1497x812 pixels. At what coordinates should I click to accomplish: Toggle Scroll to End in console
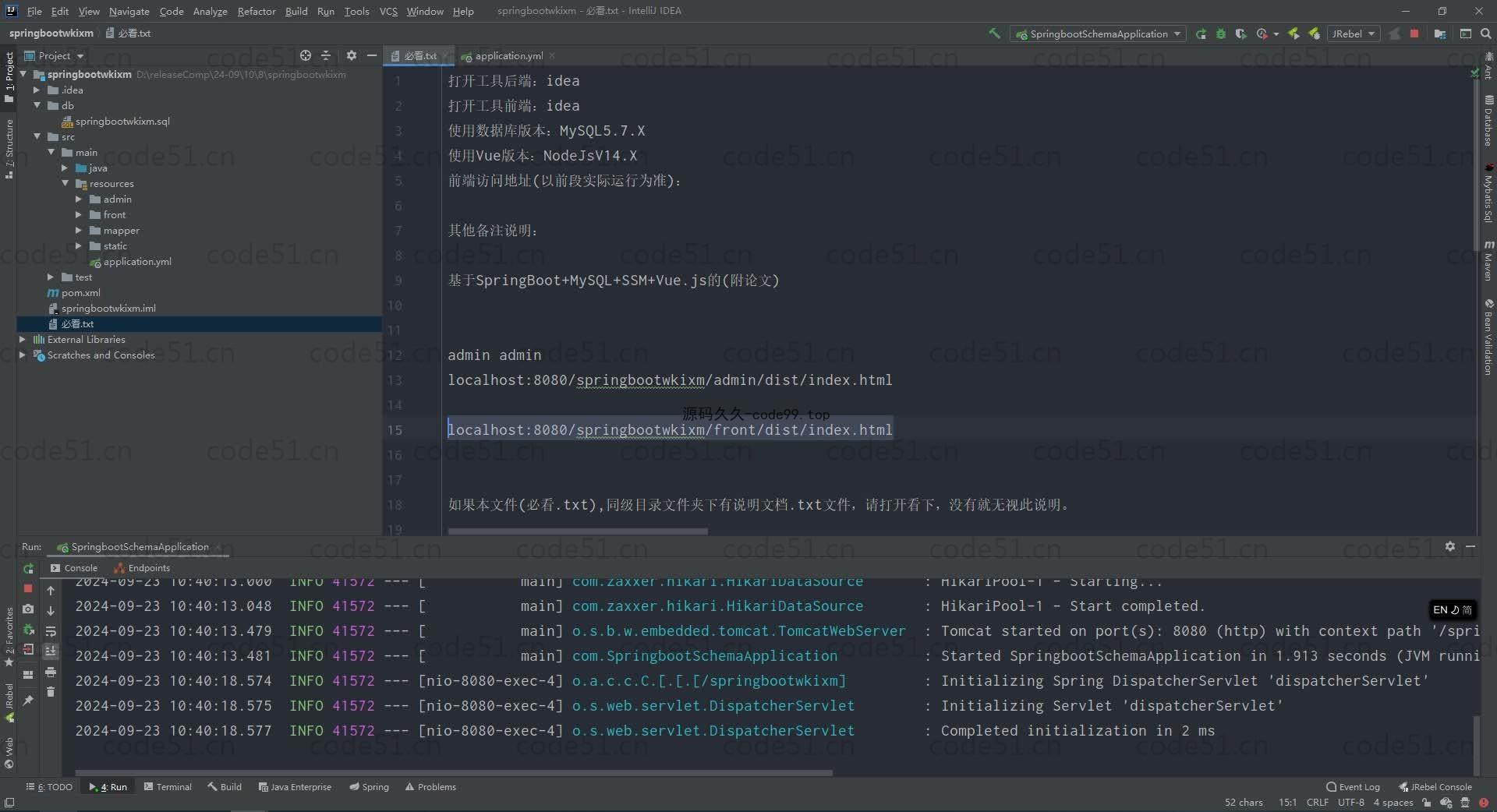[51, 651]
